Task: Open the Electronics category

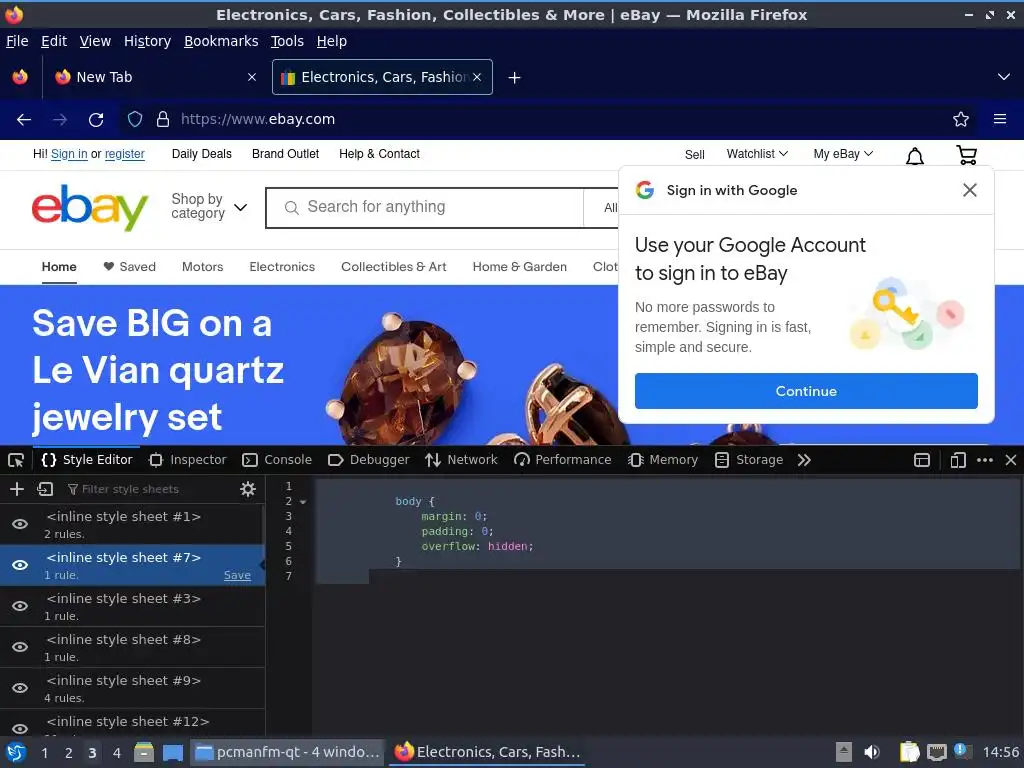Action: point(282,267)
